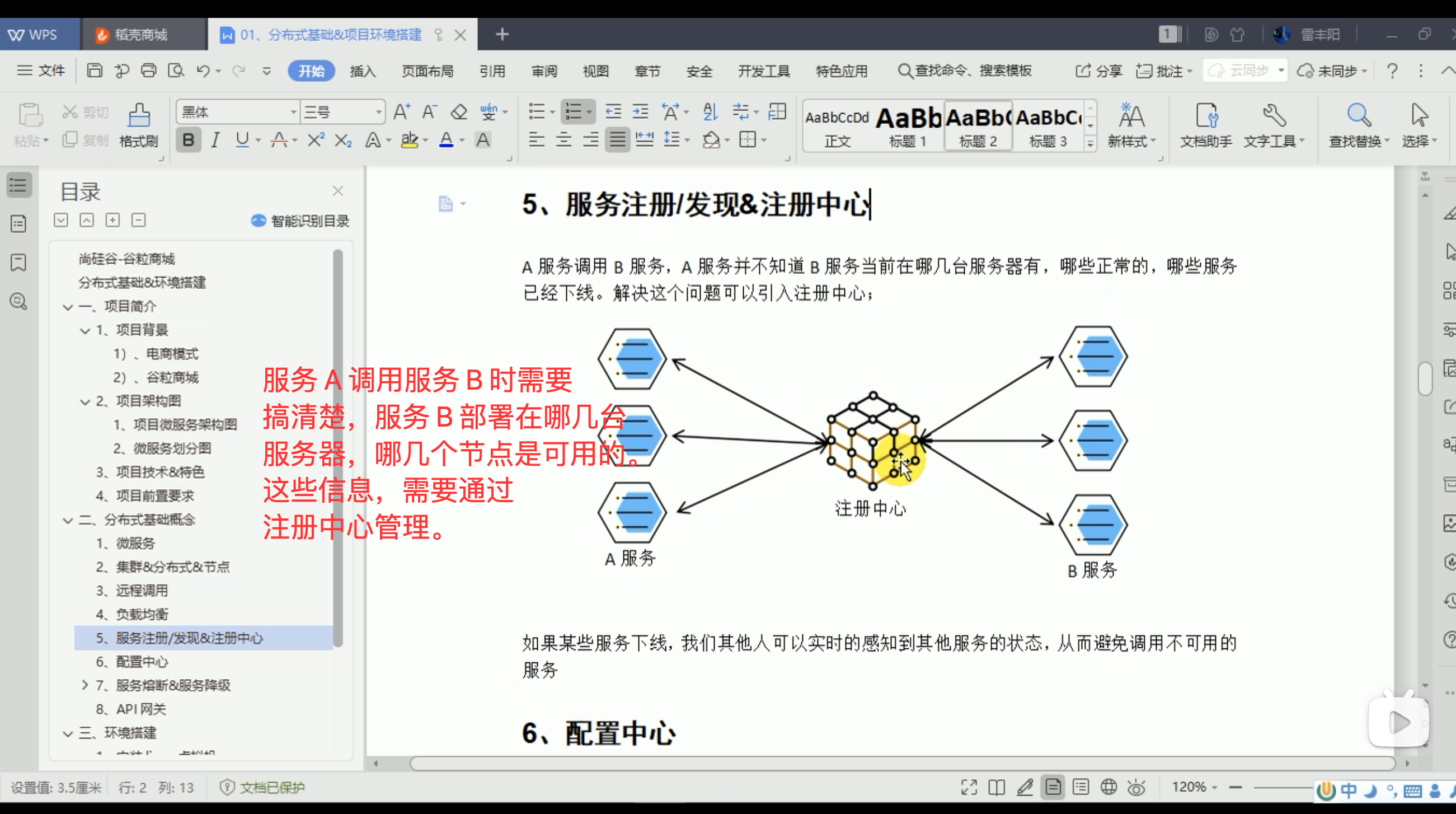The image size is (1456, 814).
Task: Click the 智能识别目录 button
Action: coord(300,221)
